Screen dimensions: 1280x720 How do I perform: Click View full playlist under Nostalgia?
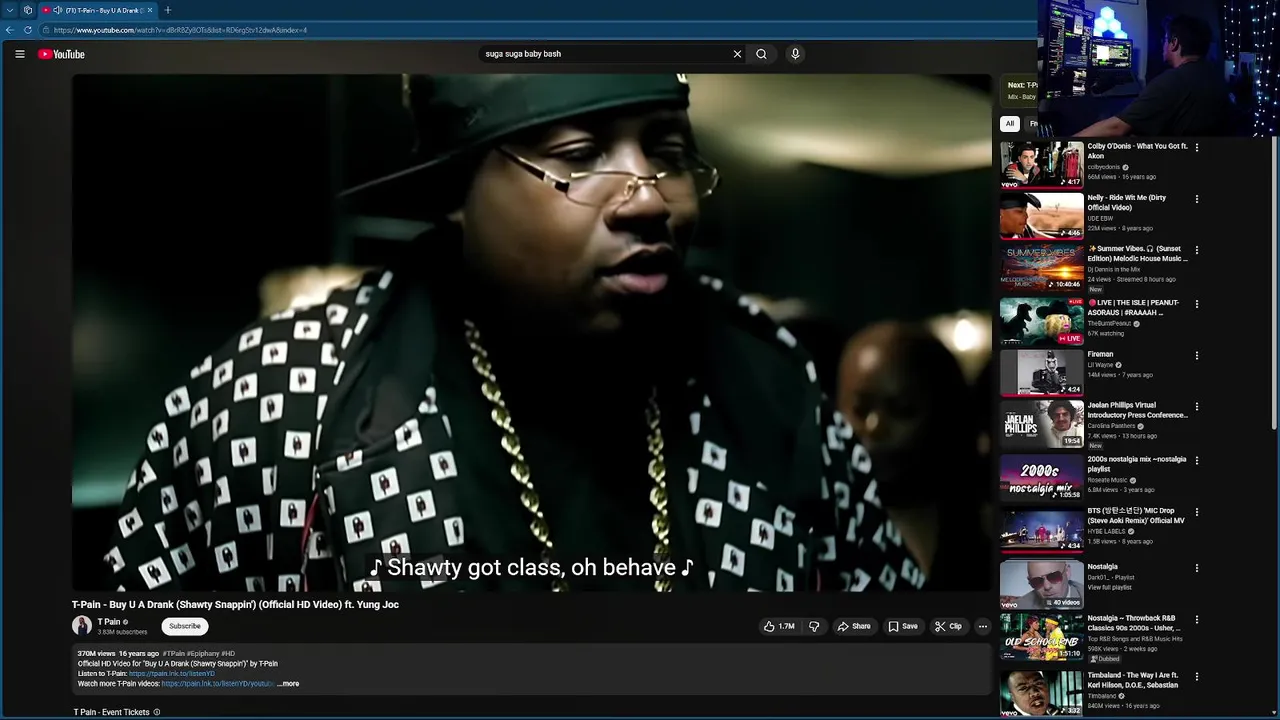(1109, 587)
